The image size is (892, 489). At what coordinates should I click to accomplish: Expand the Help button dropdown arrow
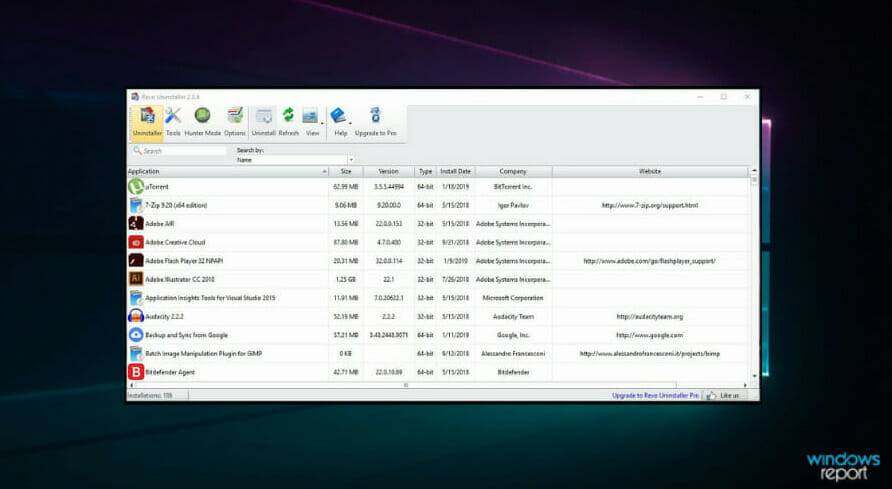coord(349,124)
